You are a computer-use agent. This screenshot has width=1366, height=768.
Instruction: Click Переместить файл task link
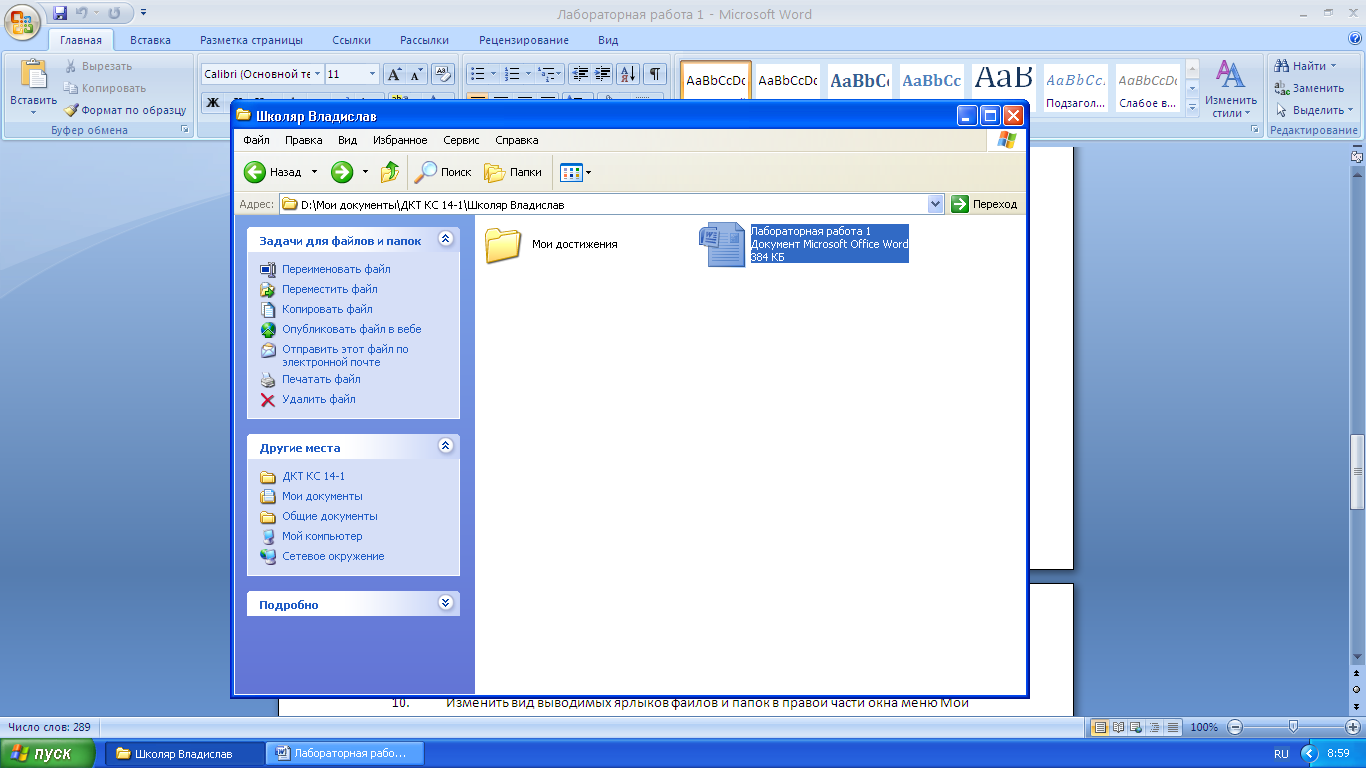pyautogui.click(x=319, y=289)
